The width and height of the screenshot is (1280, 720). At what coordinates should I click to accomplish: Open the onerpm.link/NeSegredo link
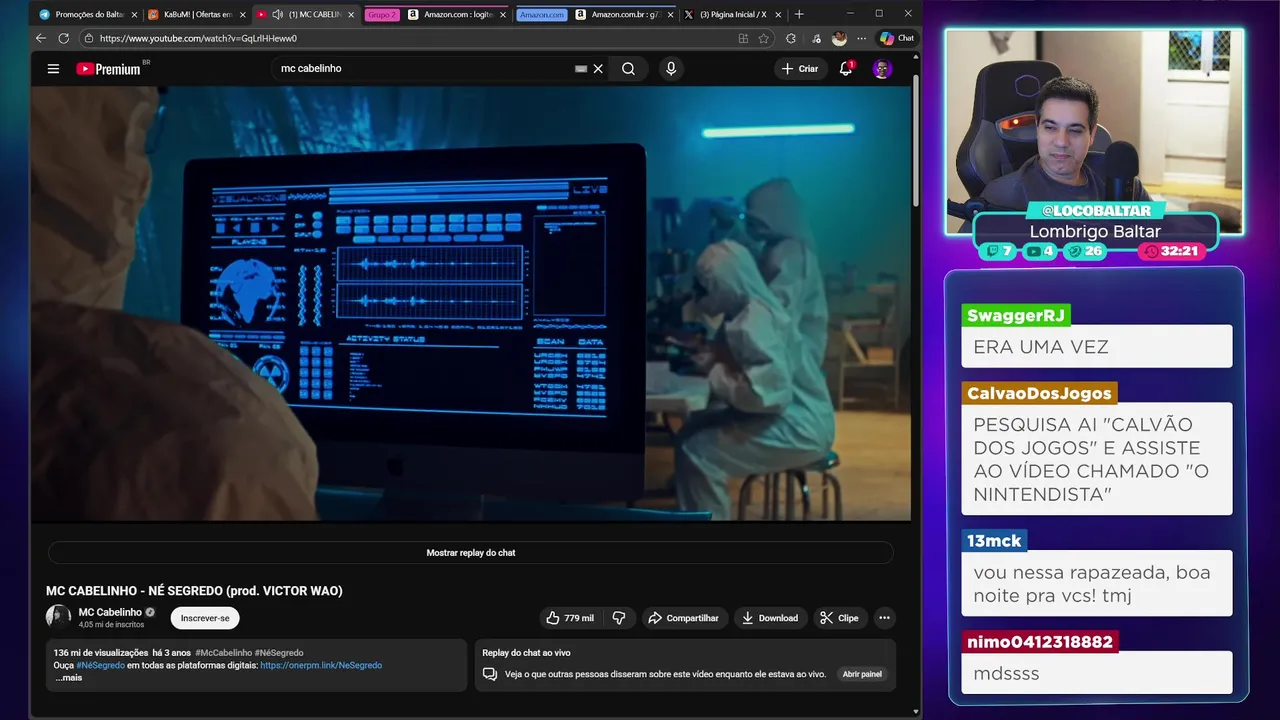pyautogui.click(x=321, y=665)
